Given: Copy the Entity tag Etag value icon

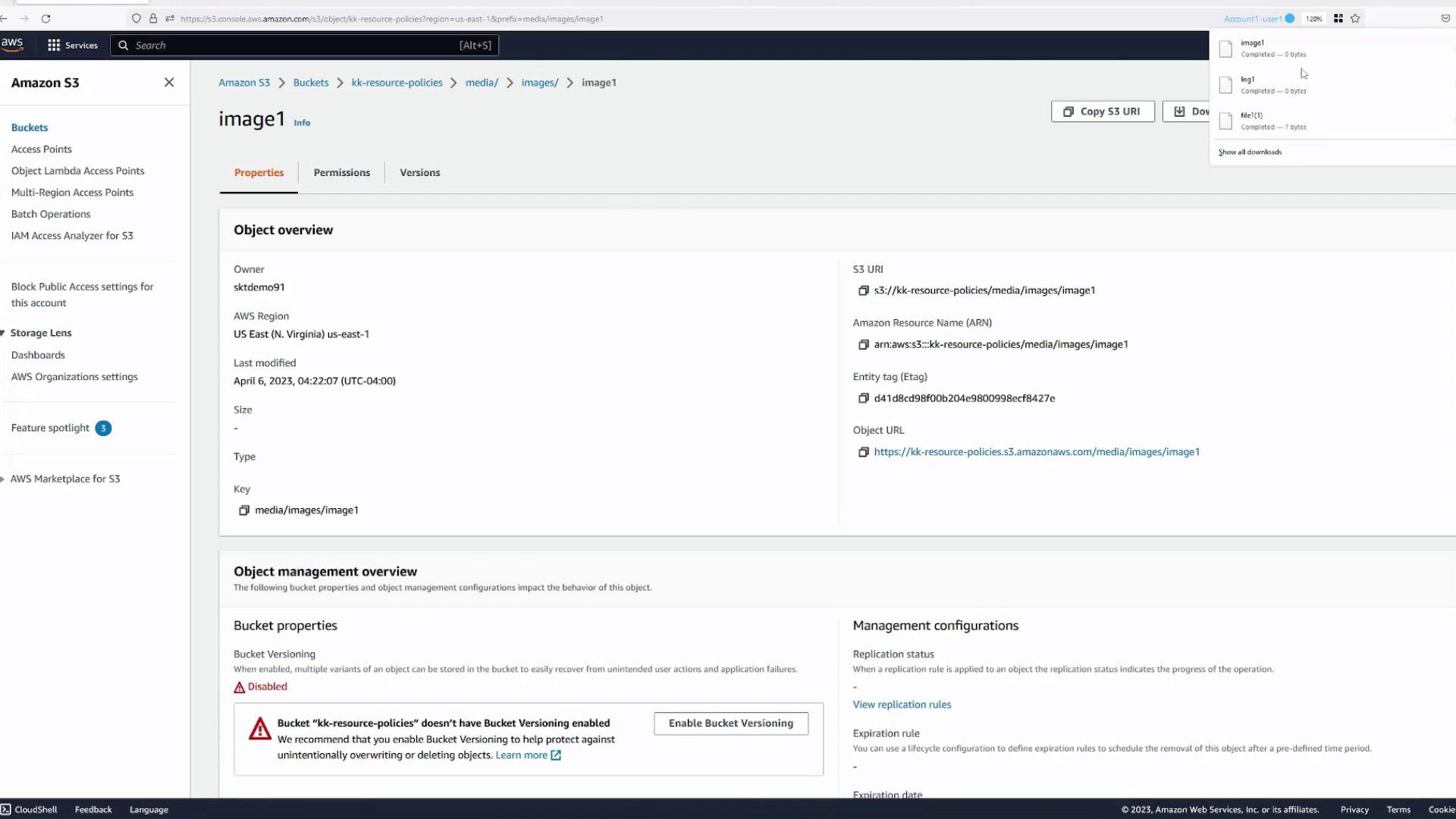Looking at the screenshot, I should pos(863,398).
